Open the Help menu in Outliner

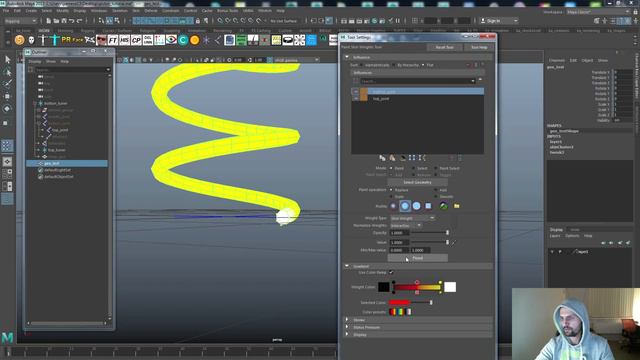(64, 61)
